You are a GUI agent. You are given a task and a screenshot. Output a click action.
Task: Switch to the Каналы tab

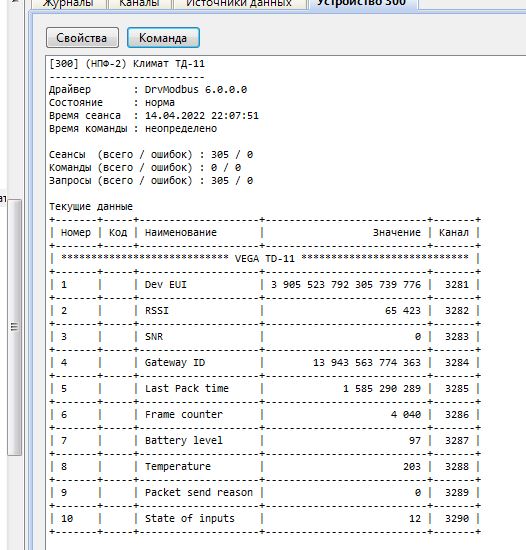click(139, 4)
